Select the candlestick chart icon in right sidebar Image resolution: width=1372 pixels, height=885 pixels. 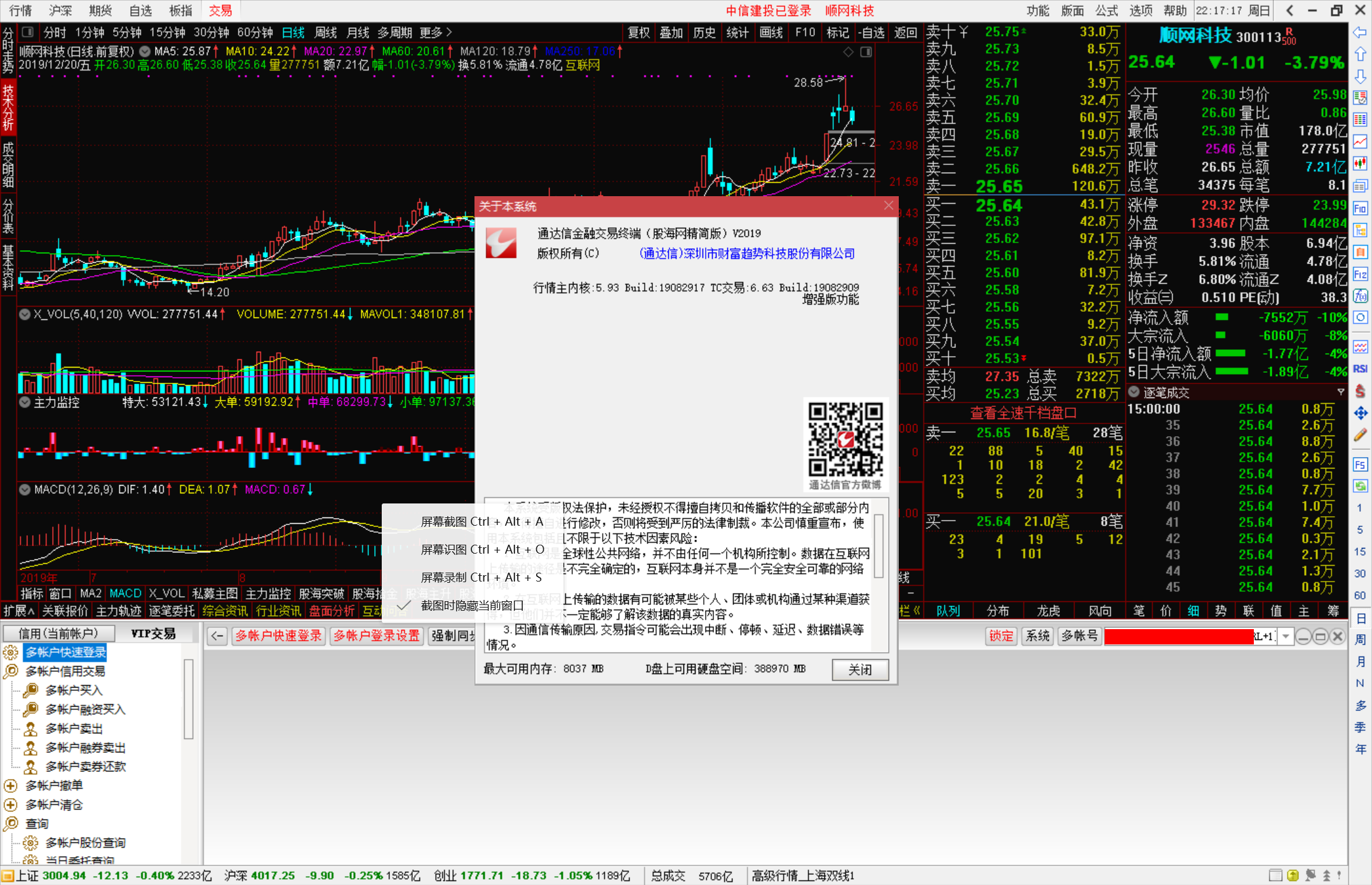[1360, 164]
